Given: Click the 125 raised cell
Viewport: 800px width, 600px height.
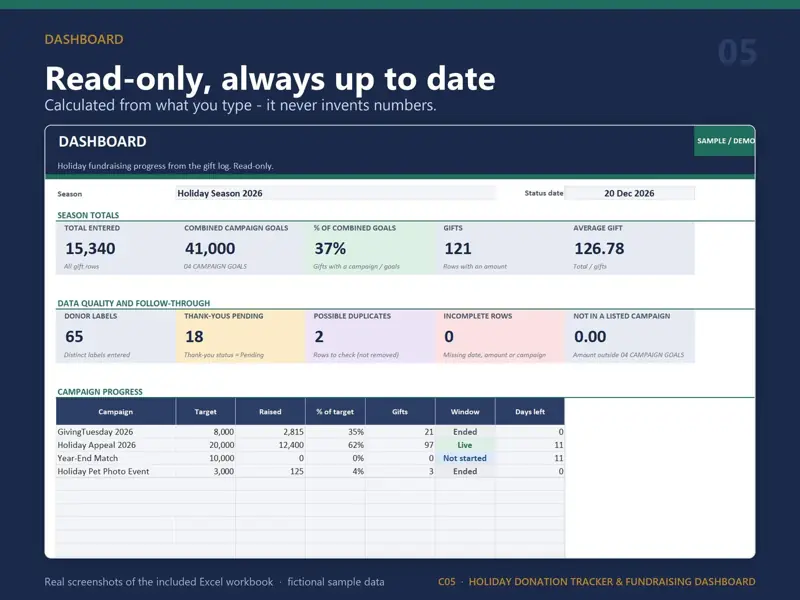Looking at the screenshot, I should point(270,471).
